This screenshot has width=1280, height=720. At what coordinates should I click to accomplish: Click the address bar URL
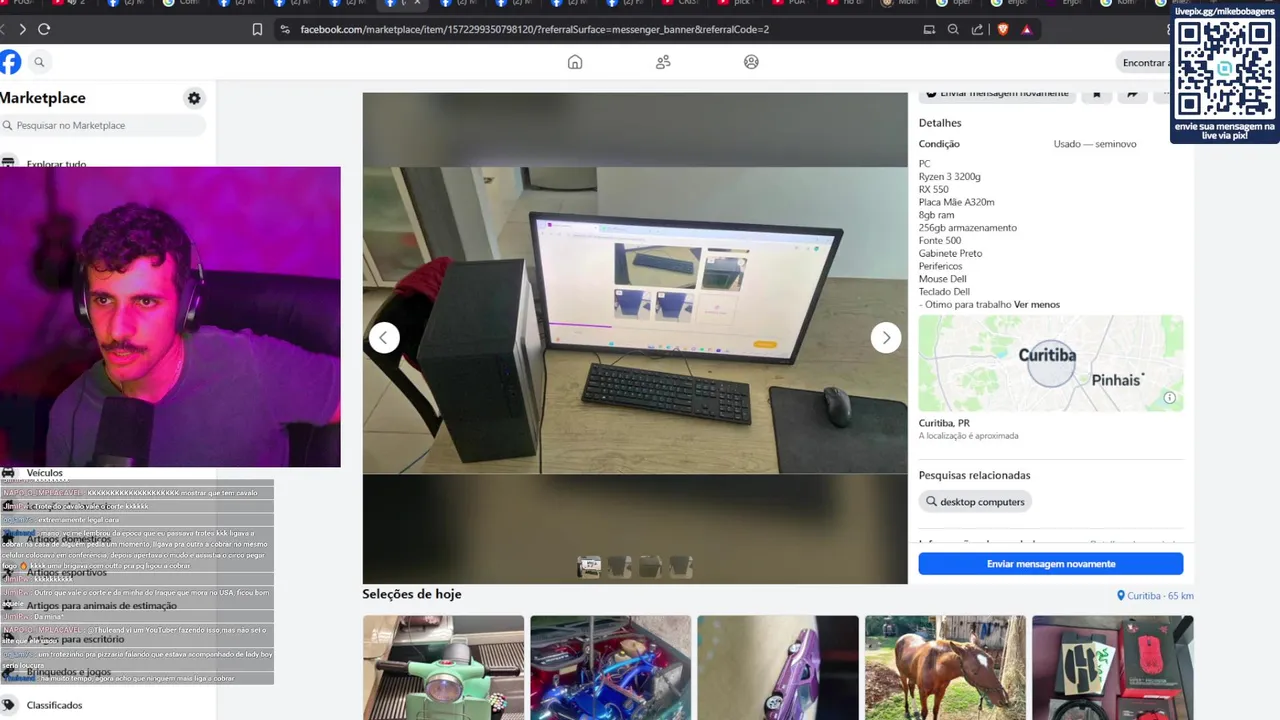(x=534, y=29)
